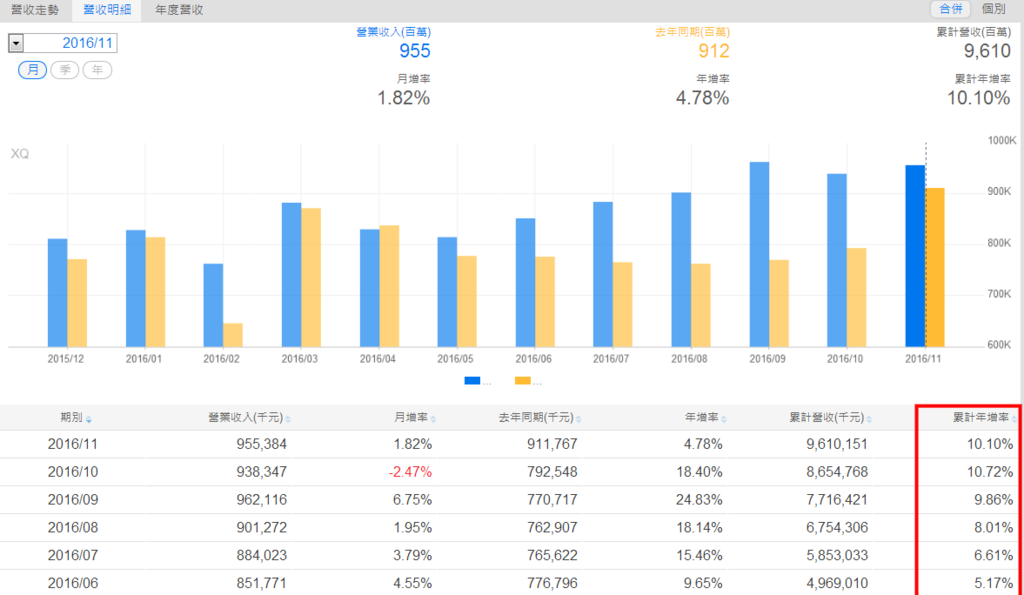The height and width of the screenshot is (595, 1024).
Task: Select the 季 quarterly period button
Action: (65, 70)
